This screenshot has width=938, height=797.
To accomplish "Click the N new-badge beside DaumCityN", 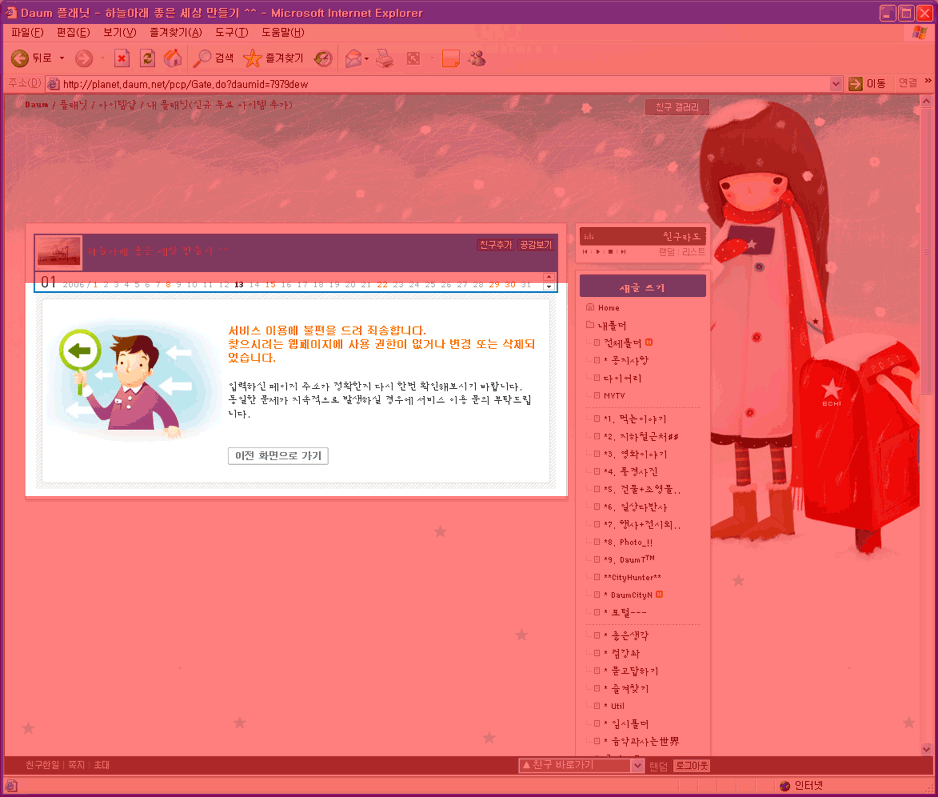I will (659, 594).
